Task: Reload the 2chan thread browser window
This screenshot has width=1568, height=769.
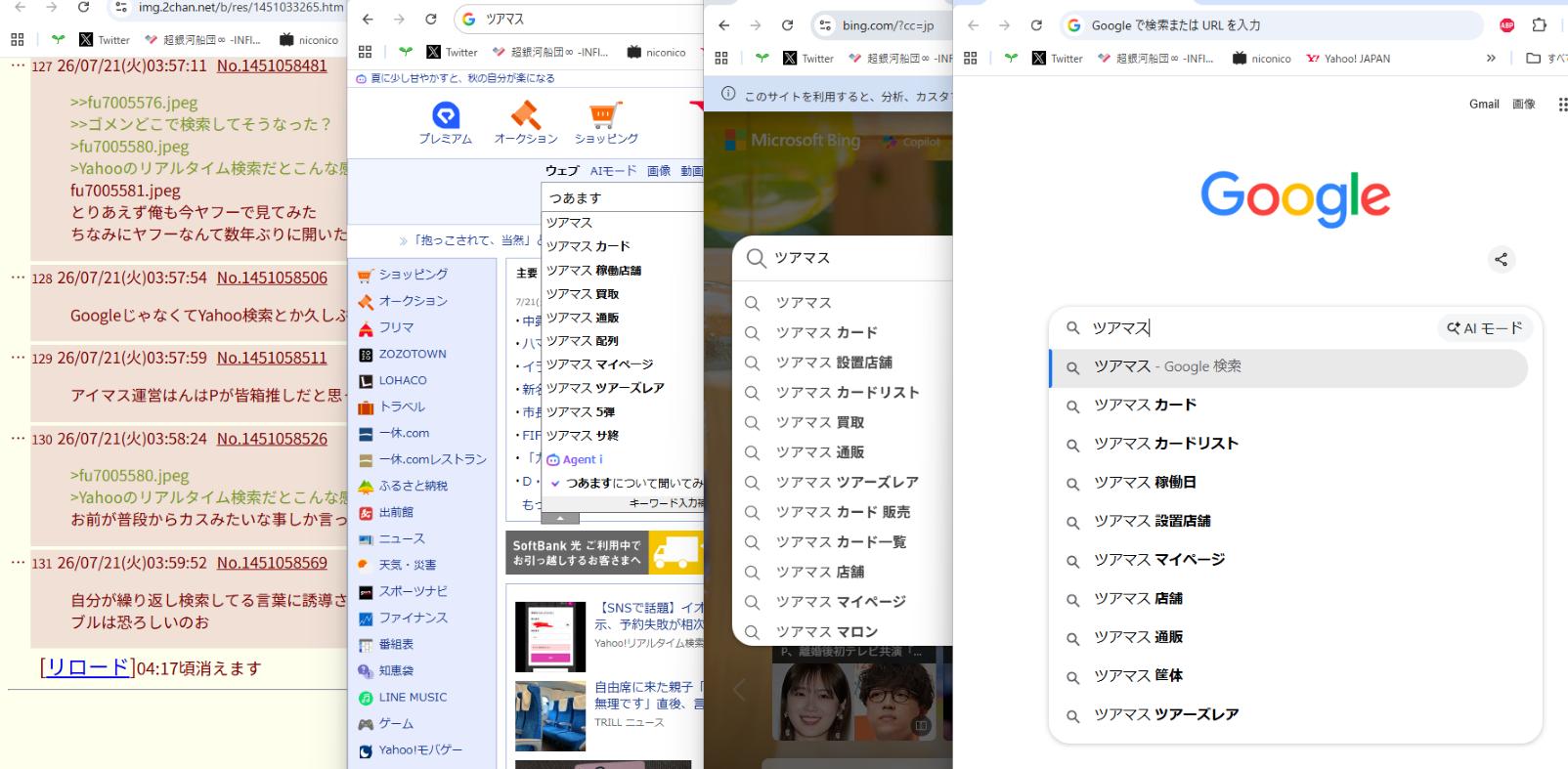Action: click(x=84, y=7)
